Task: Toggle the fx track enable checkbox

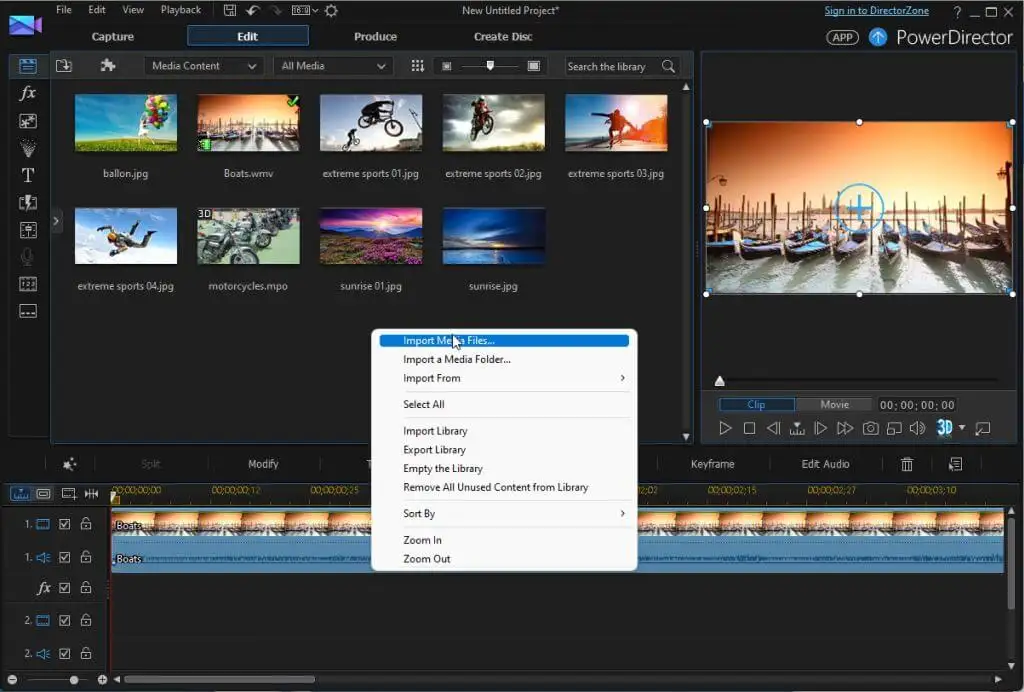Action: click(65, 588)
